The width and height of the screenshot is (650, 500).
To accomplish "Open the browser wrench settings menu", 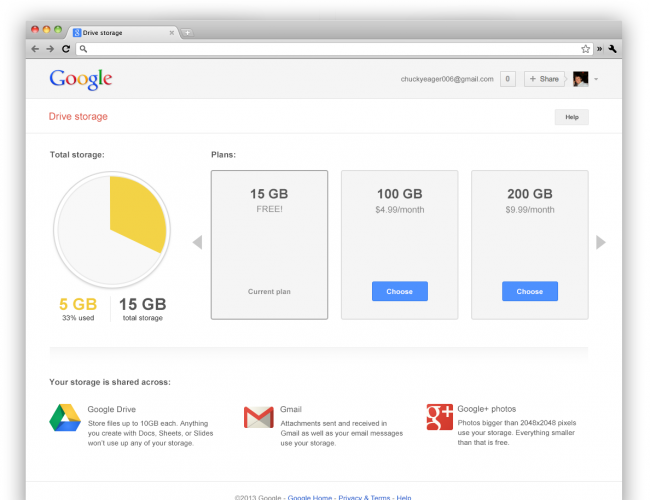I will [612, 49].
